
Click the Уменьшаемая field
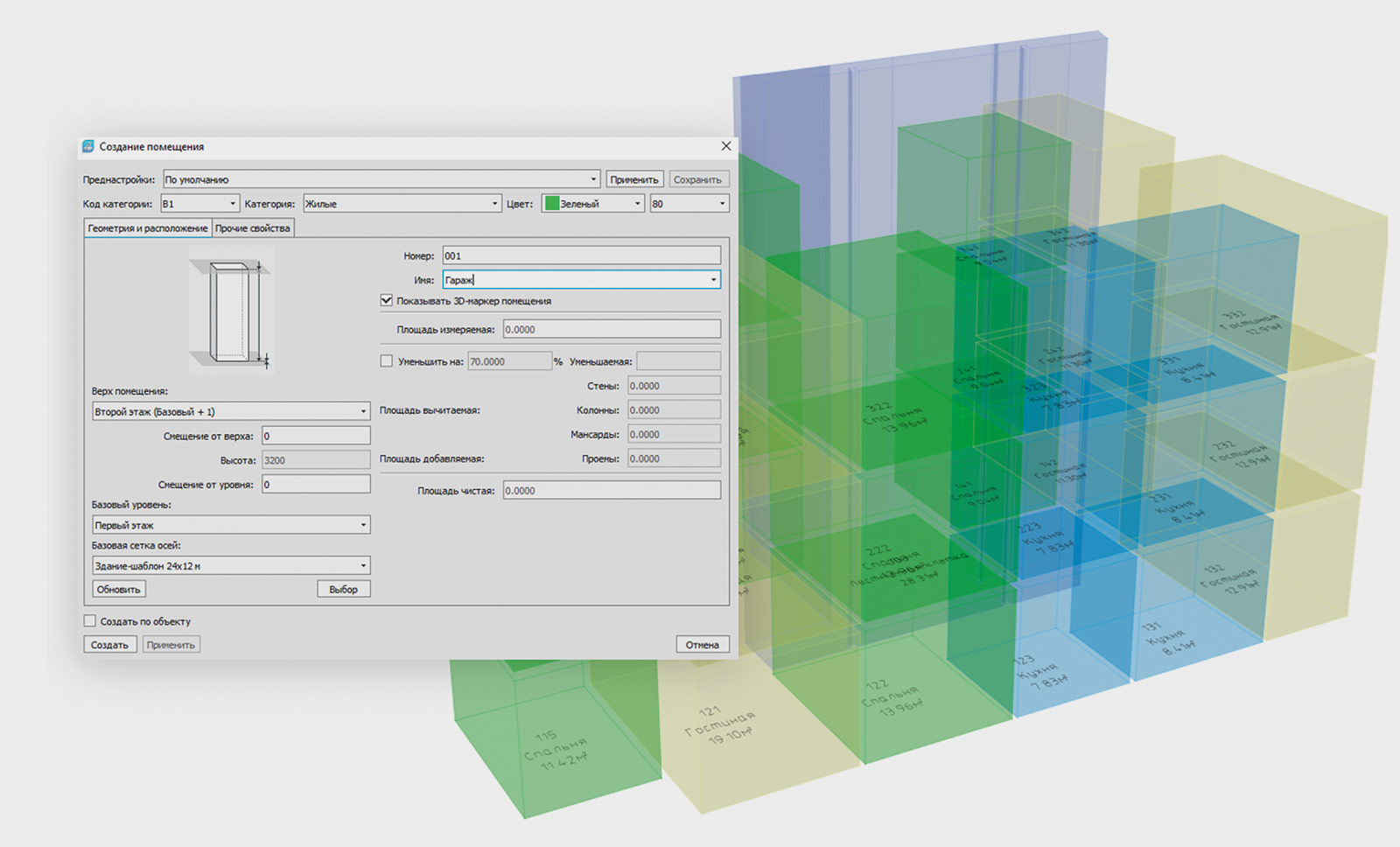(678, 361)
